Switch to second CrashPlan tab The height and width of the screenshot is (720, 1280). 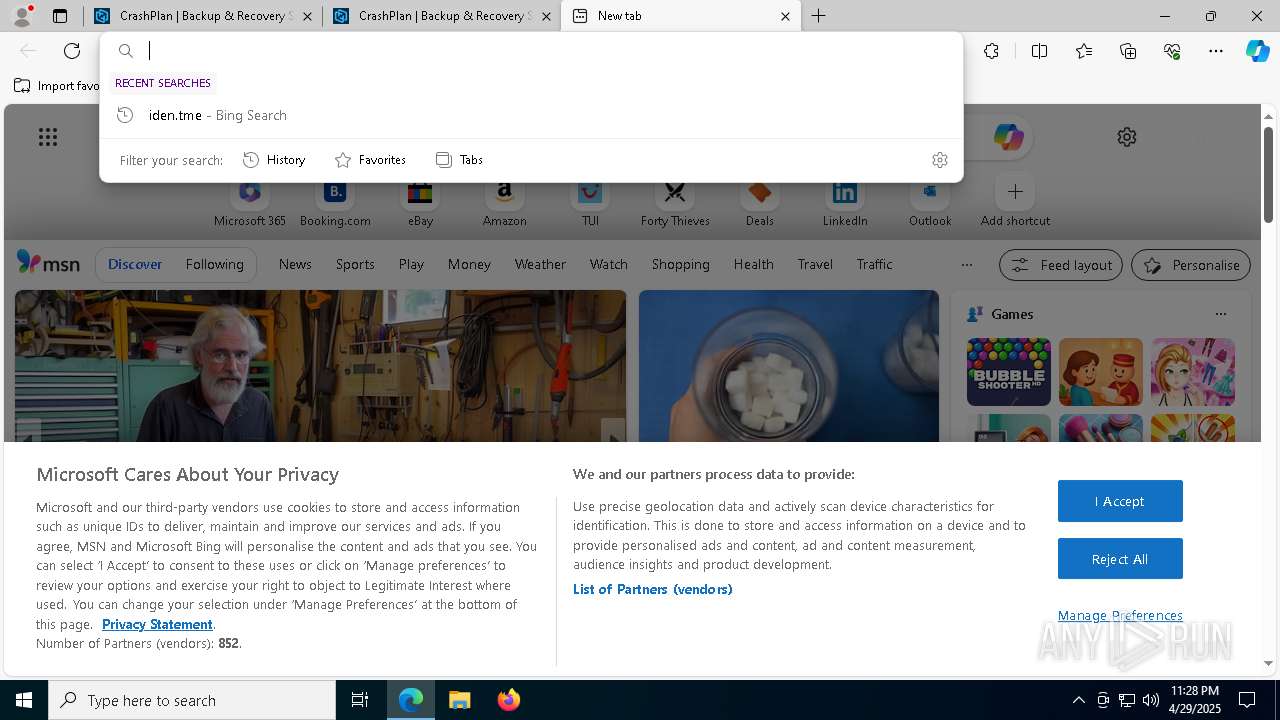click(x=441, y=16)
